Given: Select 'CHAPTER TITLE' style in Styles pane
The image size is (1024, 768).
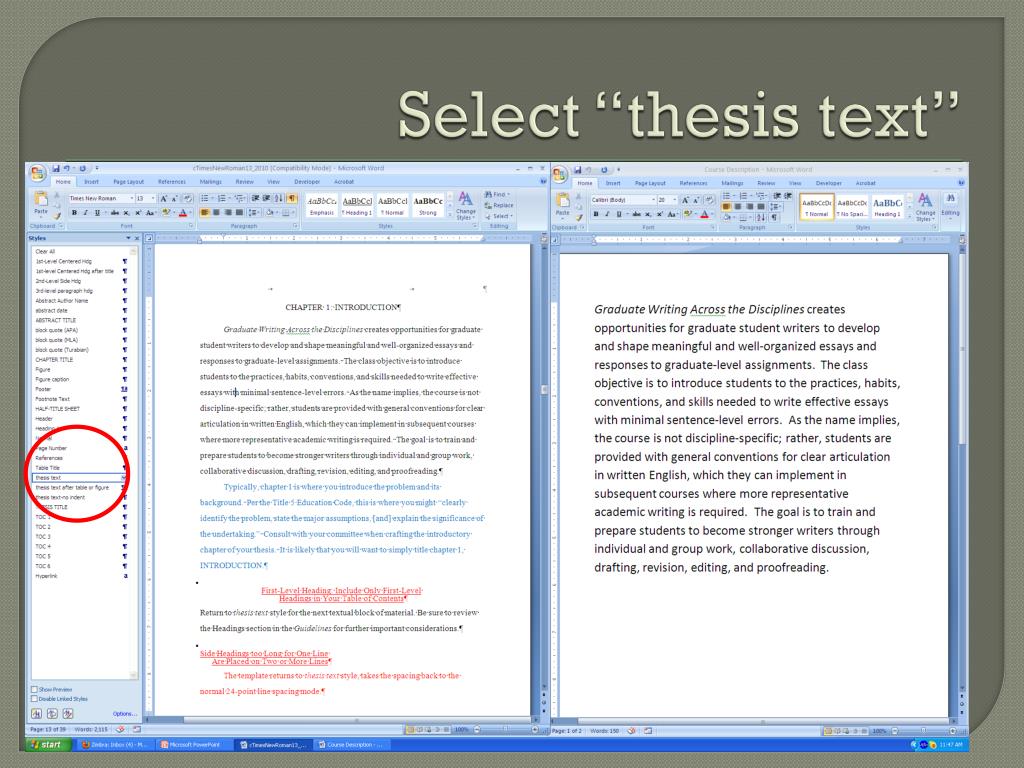Looking at the screenshot, I should click(x=78, y=360).
